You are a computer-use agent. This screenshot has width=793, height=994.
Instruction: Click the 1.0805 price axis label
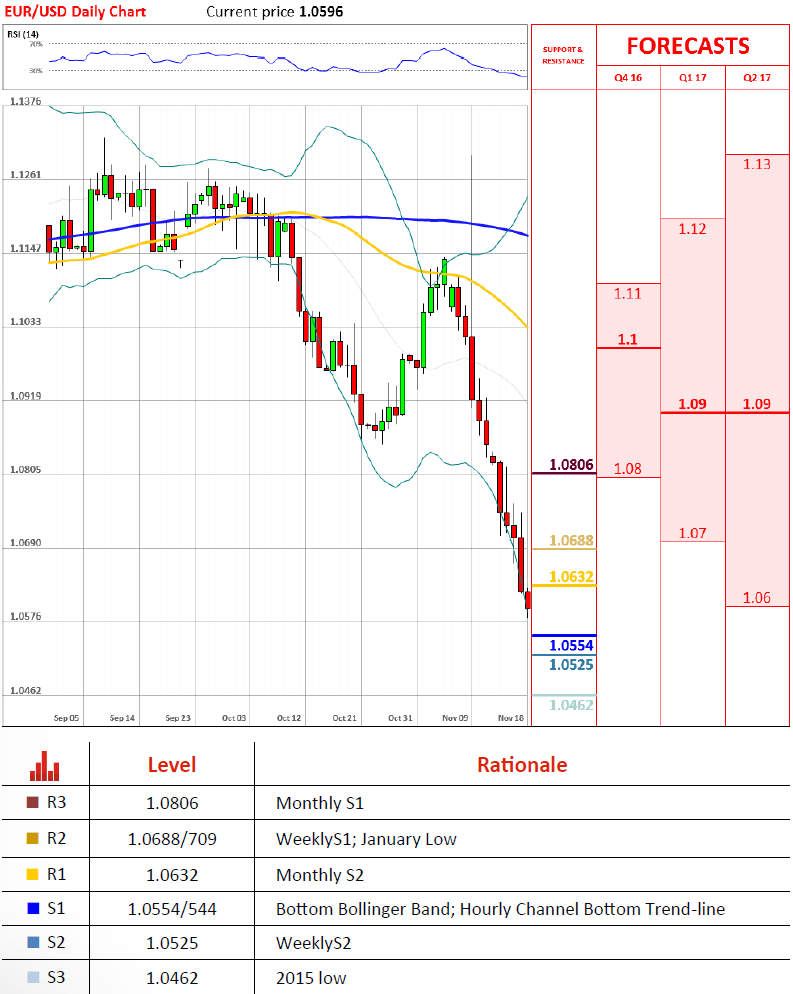pos(25,470)
